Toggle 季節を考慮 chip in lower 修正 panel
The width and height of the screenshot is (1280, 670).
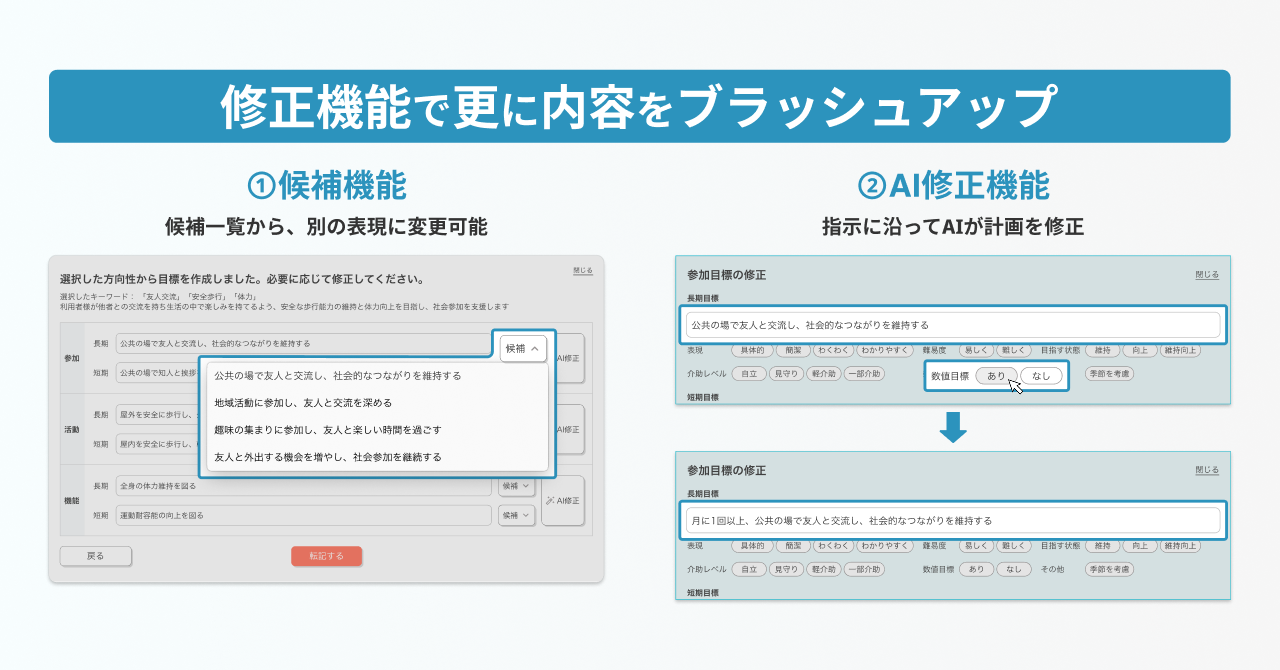1109,569
